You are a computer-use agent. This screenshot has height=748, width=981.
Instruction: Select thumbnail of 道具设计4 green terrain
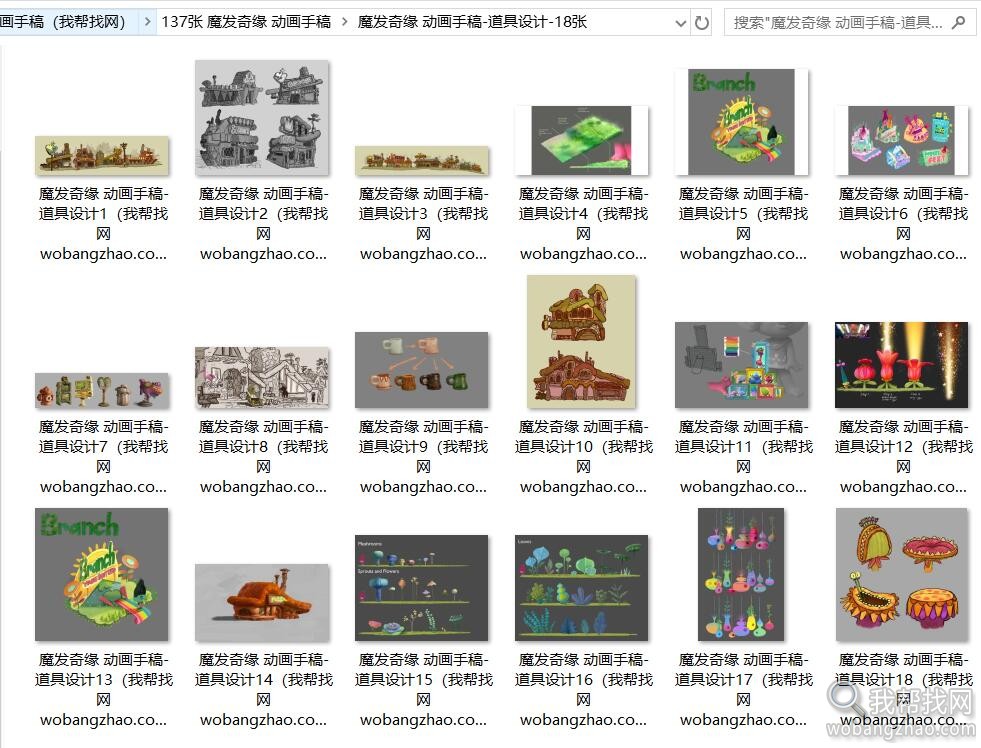click(582, 140)
